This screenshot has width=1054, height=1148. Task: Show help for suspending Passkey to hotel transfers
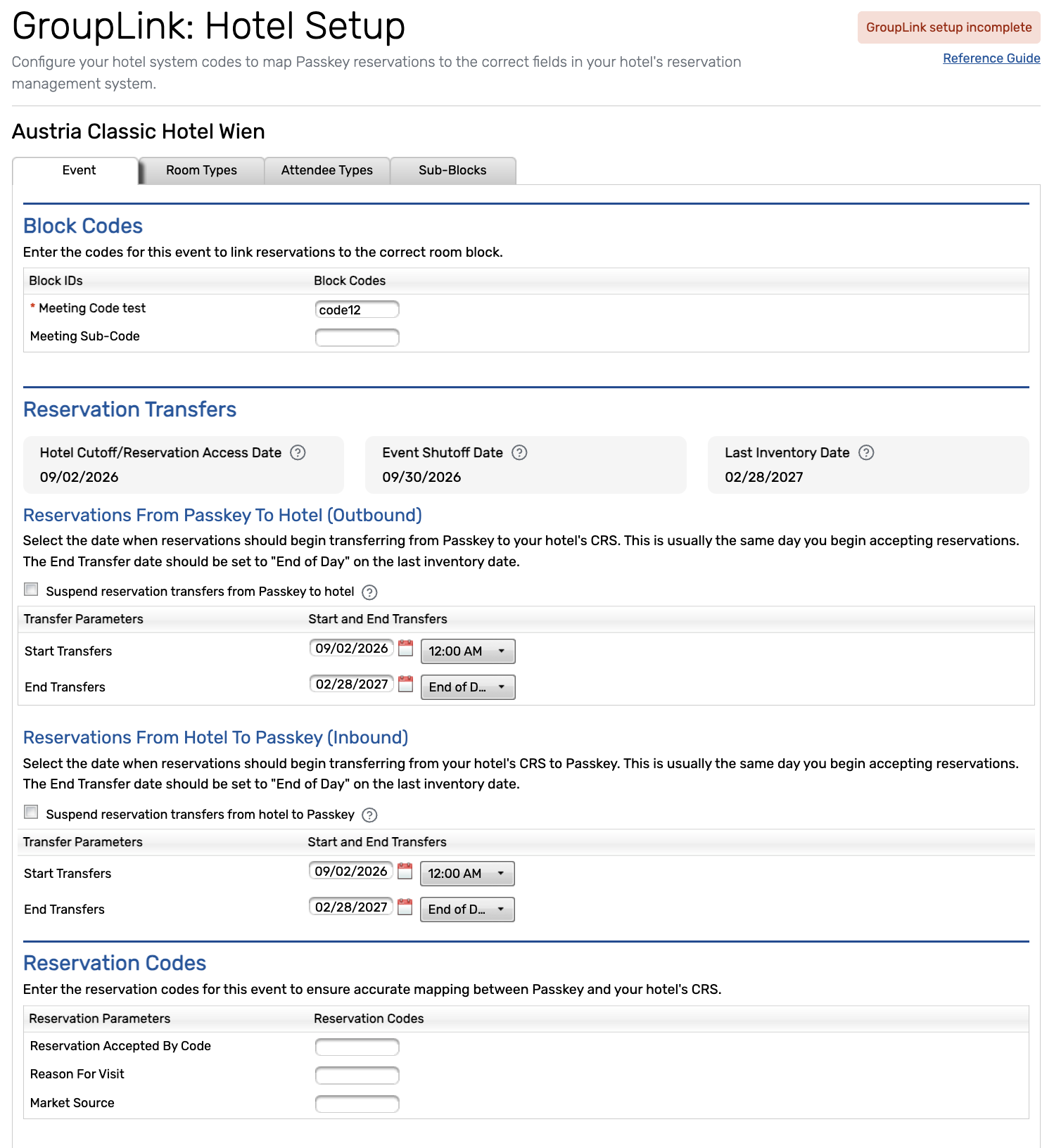coord(369,592)
